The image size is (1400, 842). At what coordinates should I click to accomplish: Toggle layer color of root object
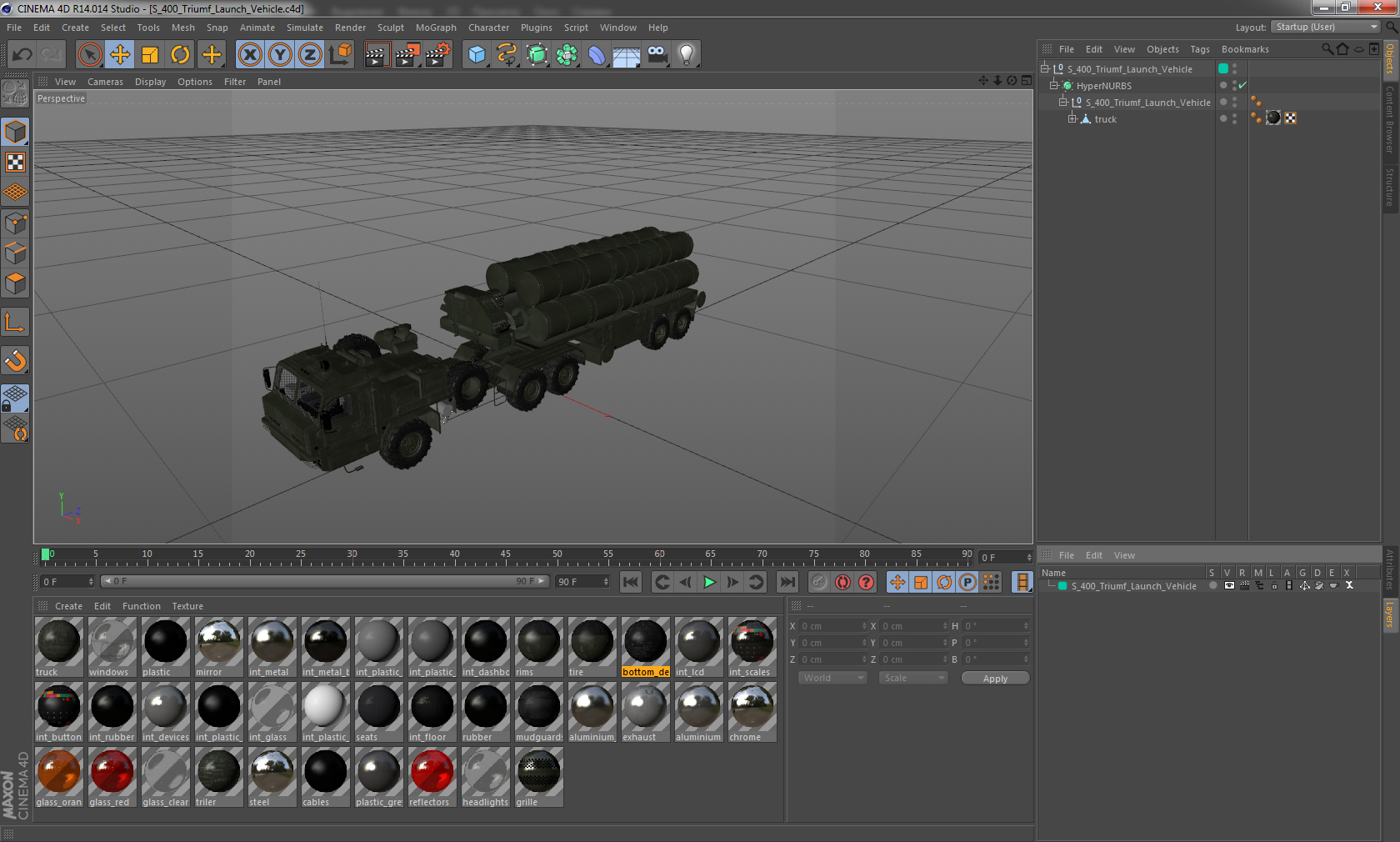pyautogui.click(x=1223, y=68)
